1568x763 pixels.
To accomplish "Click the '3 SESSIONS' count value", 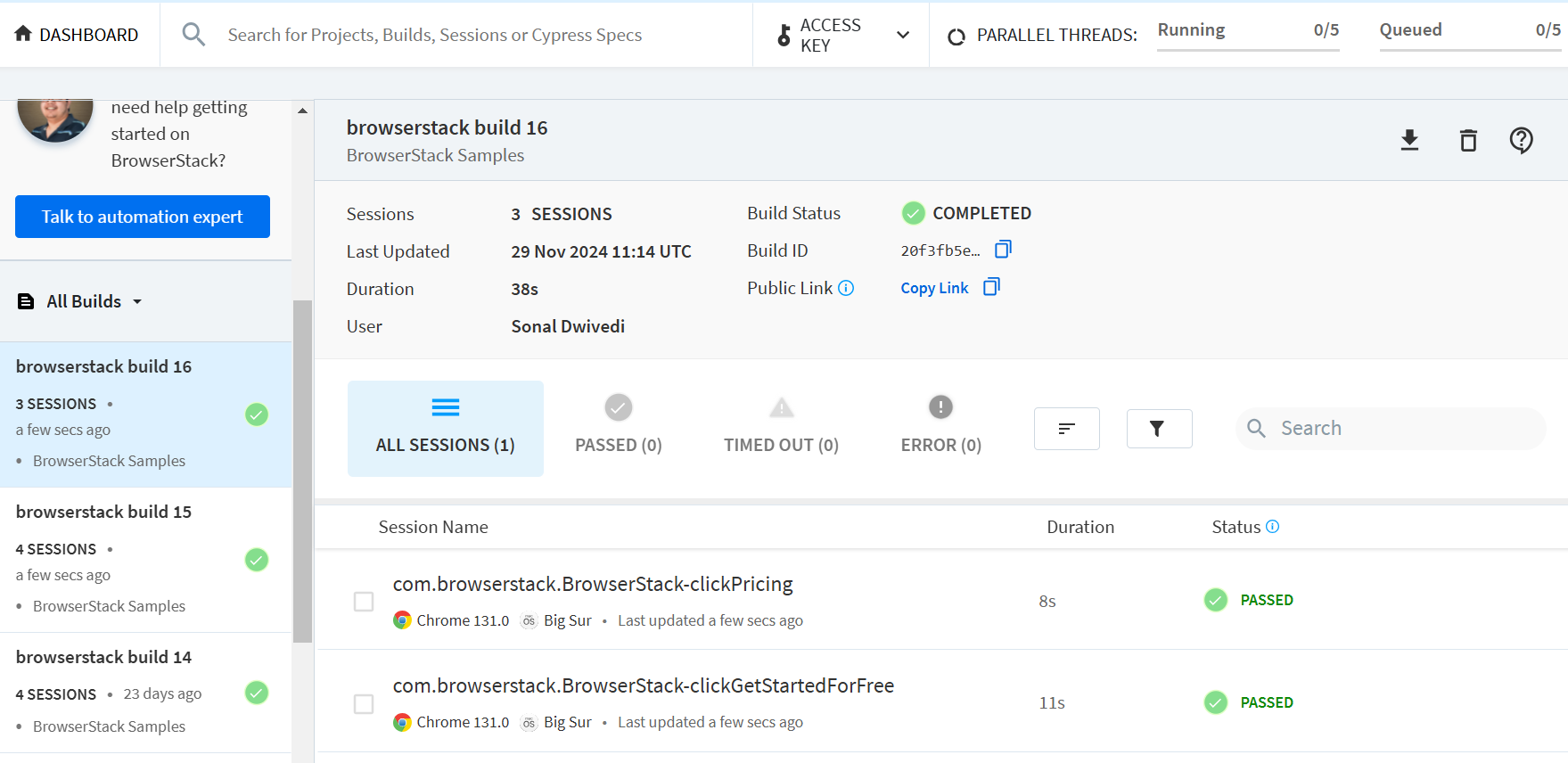I will 562,214.
